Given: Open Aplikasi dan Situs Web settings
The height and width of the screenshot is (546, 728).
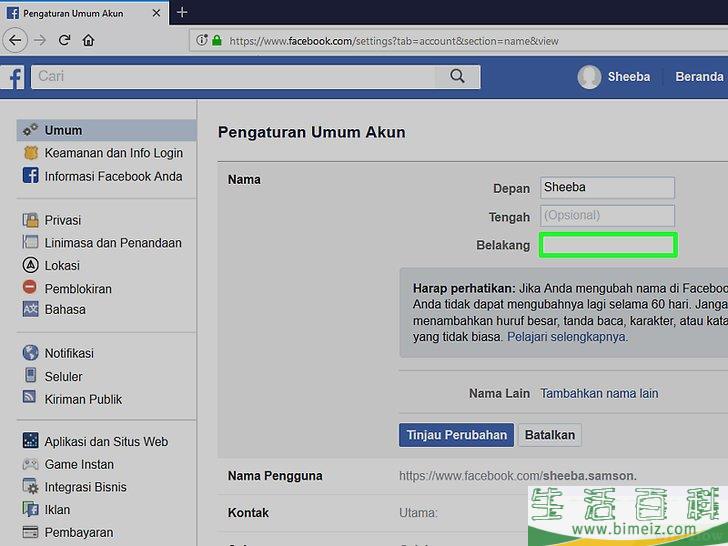Looking at the screenshot, I should (106, 441).
